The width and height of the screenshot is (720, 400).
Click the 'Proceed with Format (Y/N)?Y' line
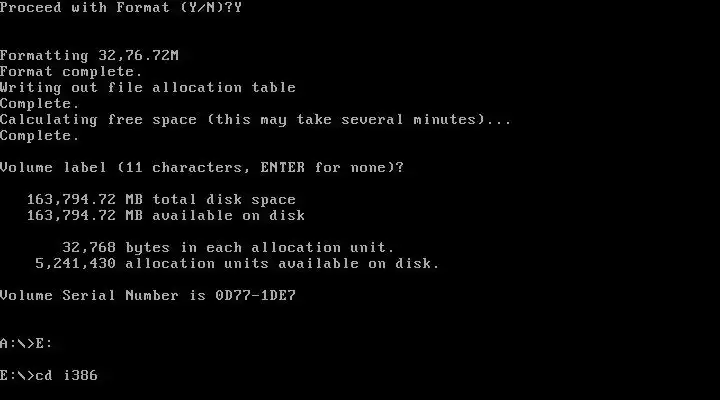click(121, 8)
